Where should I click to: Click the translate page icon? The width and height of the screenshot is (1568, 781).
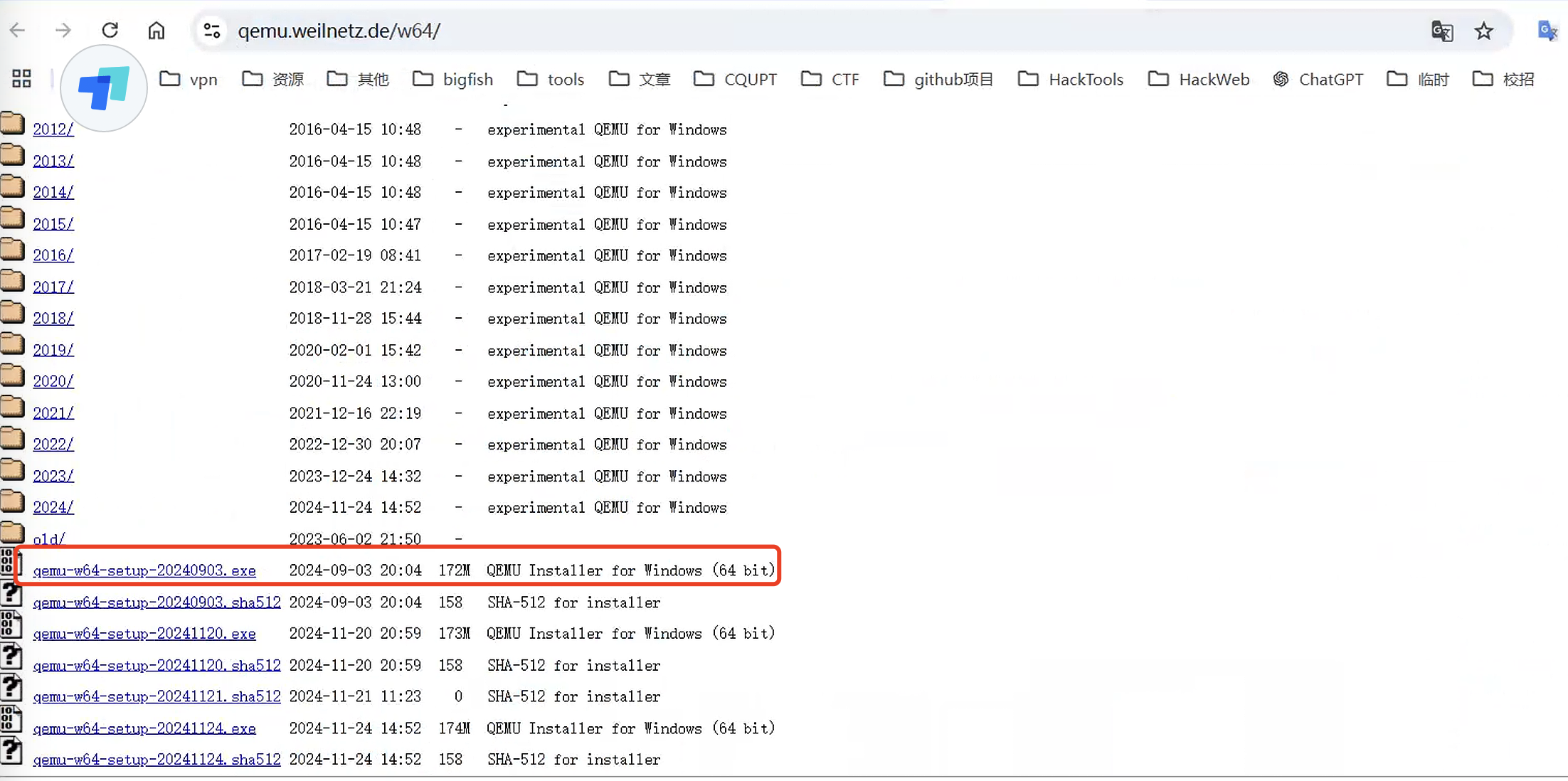(x=1442, y=31)
